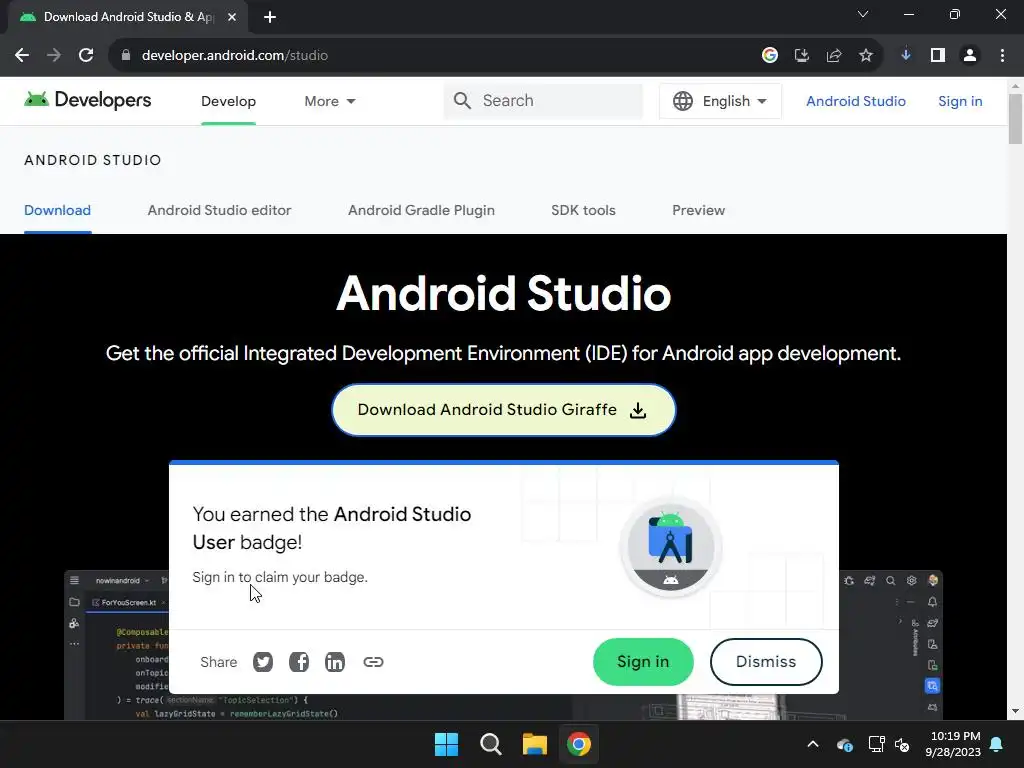
Task: Select the Download tab
Action: coord(57,210)
